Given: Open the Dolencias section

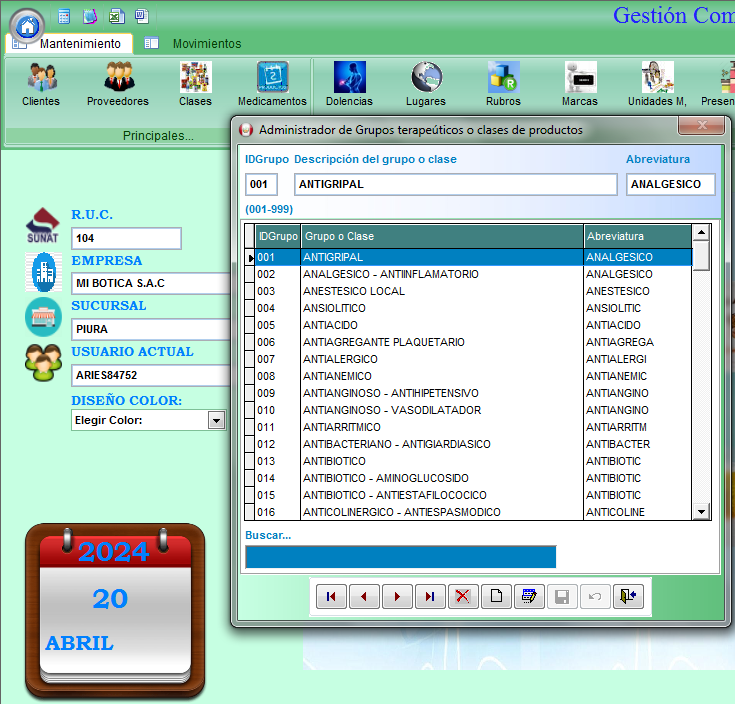Looking at the screenshot, I should click(x=349, y=84).
